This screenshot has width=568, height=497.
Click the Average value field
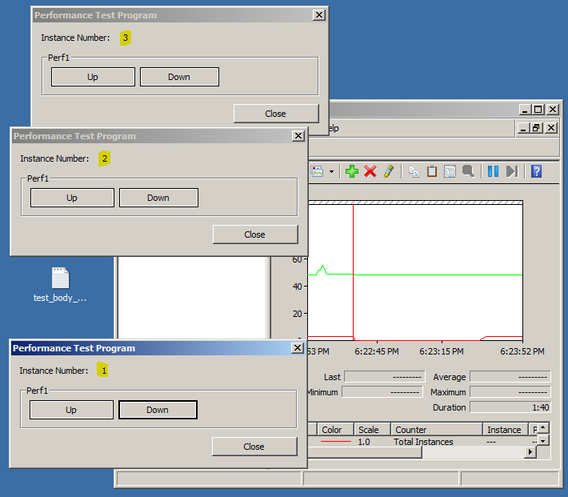click(x=510, y=377)
